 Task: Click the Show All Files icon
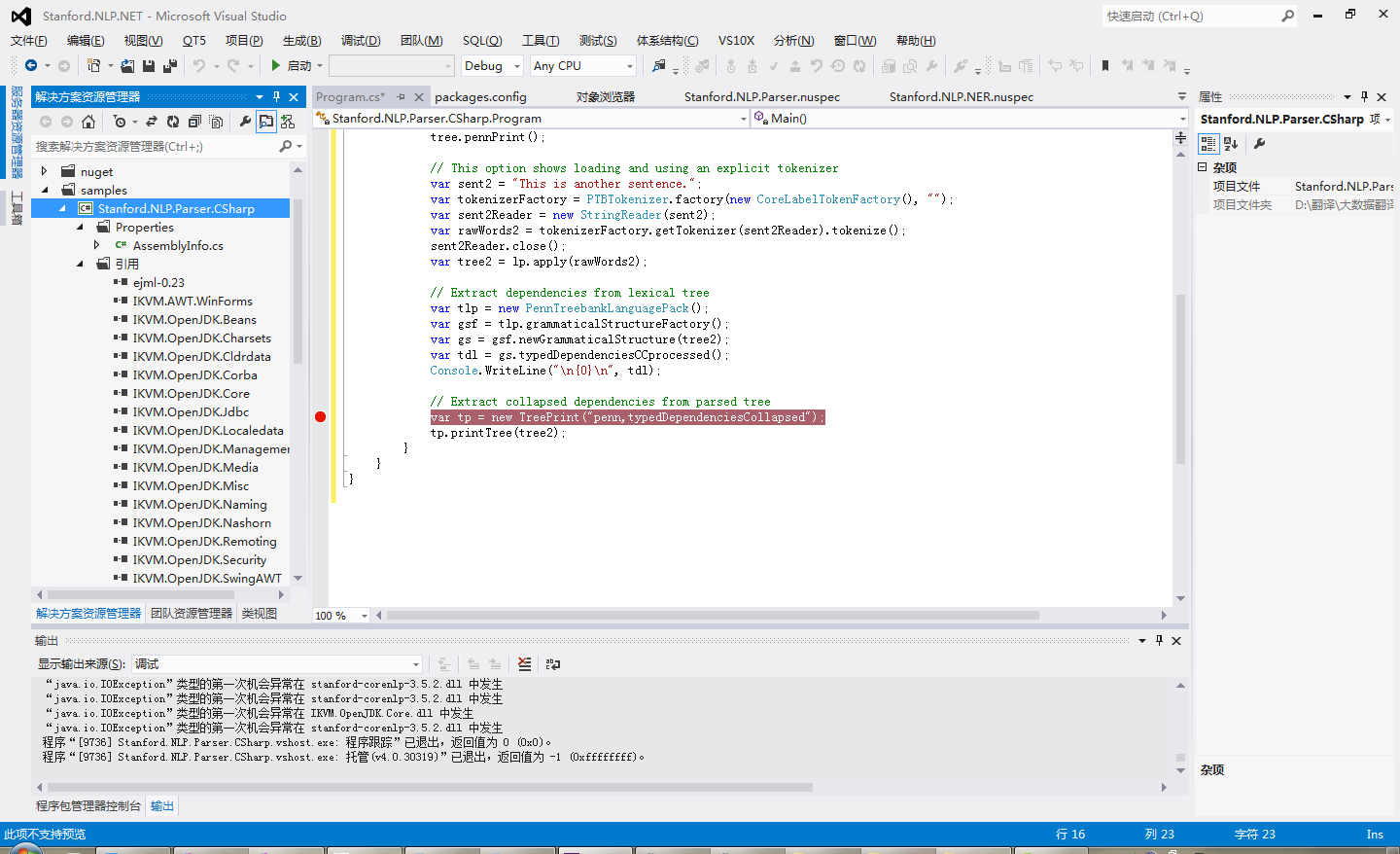click(216, 122)
